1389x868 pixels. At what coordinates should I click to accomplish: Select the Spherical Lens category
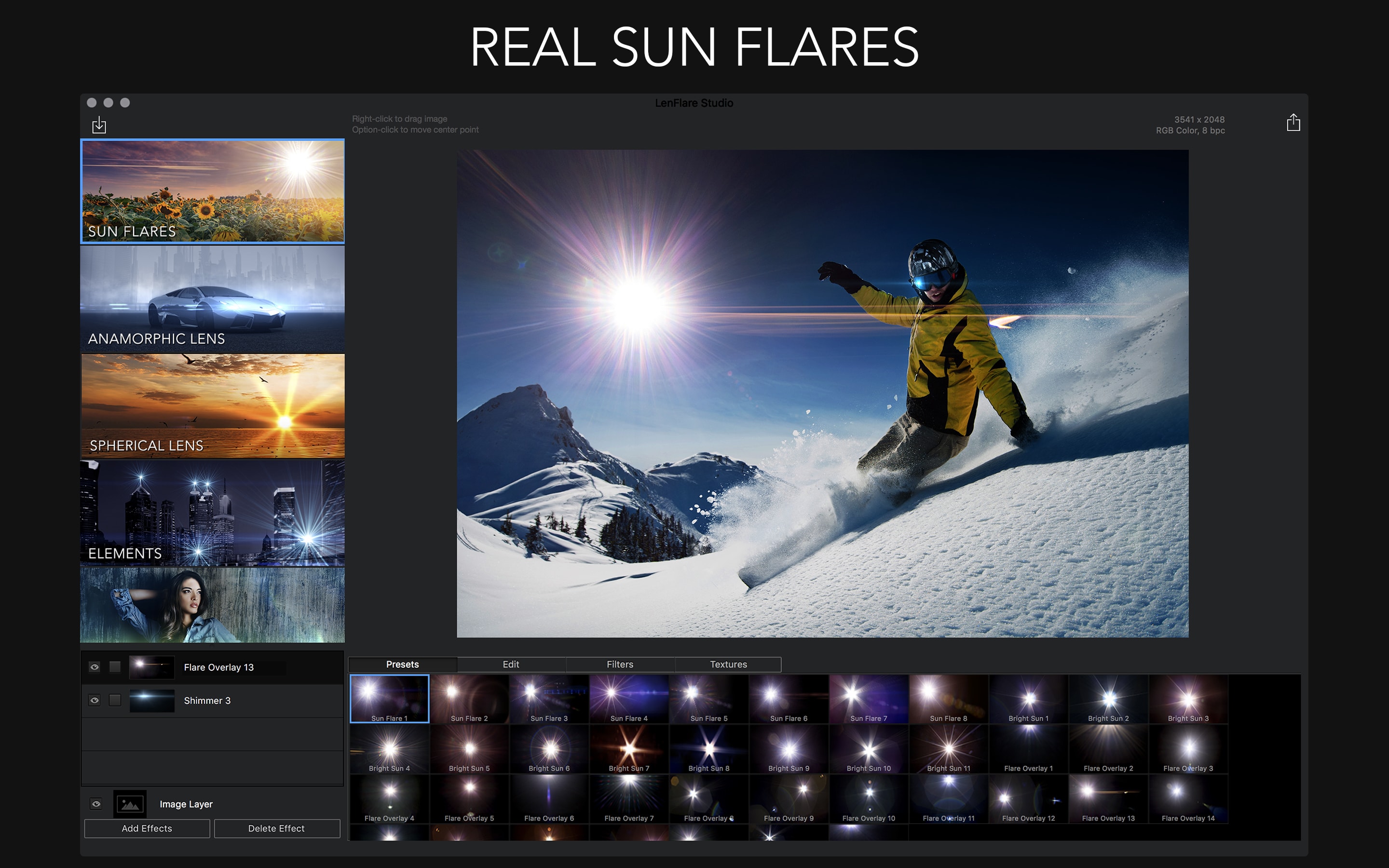[x=212, y=406]
